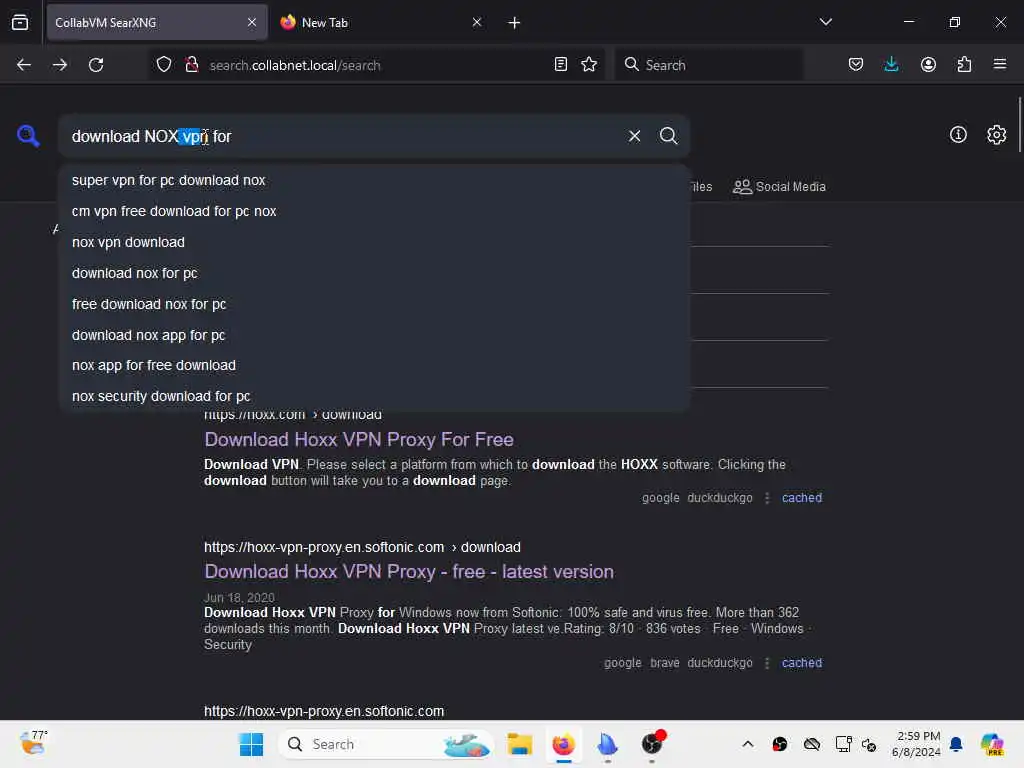Submit search with magnifier button
This screenshot has width=1024, height=768.
tap(668, 136)
